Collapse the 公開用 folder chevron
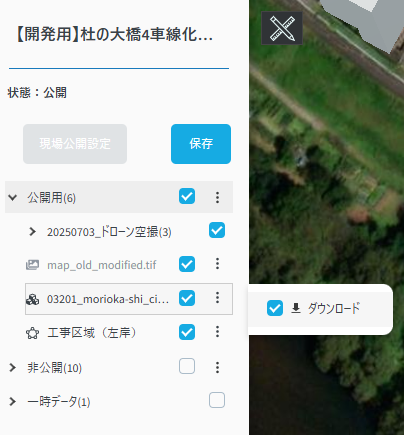Screen dimensions: 404x435 tap(13, 197)
